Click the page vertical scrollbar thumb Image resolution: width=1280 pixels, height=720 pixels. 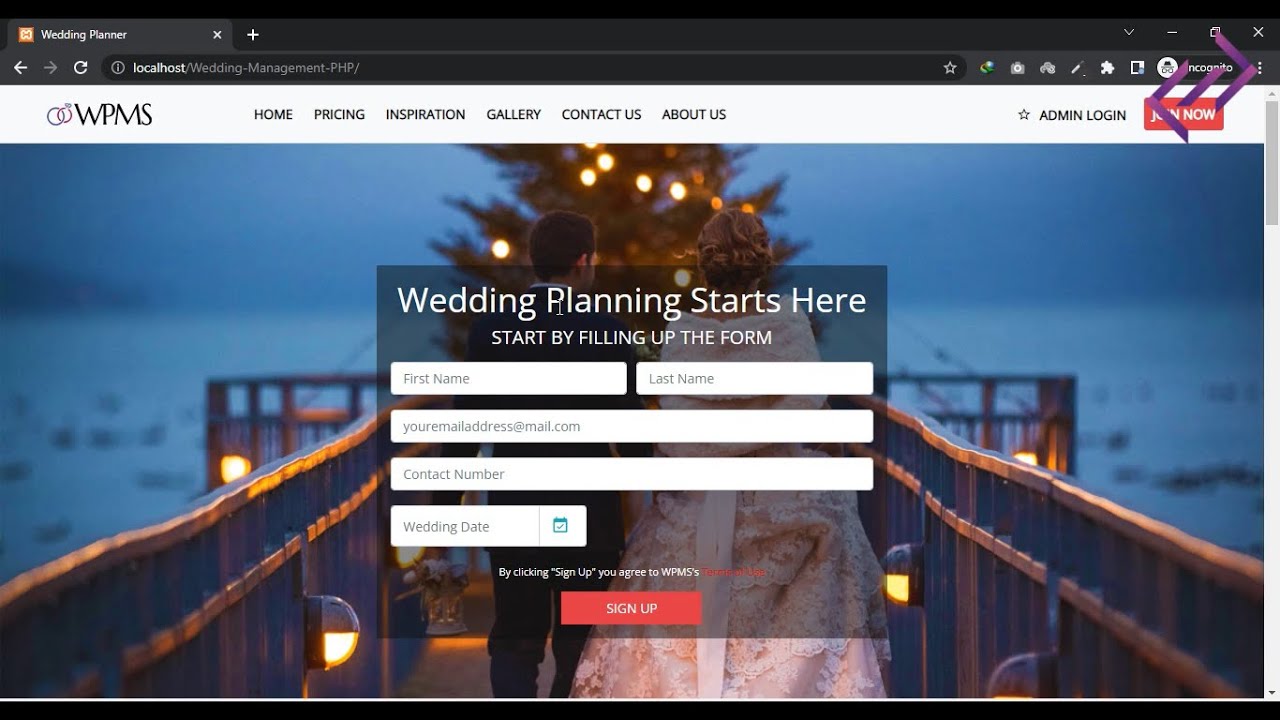pyautogui.click(x=1272, y=162)
